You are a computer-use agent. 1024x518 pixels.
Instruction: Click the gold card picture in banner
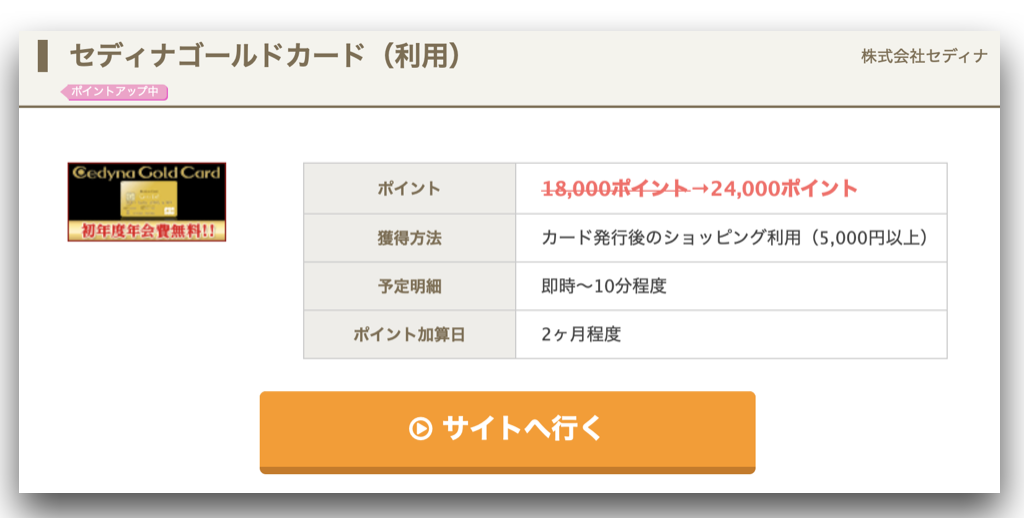pos(149,200)
